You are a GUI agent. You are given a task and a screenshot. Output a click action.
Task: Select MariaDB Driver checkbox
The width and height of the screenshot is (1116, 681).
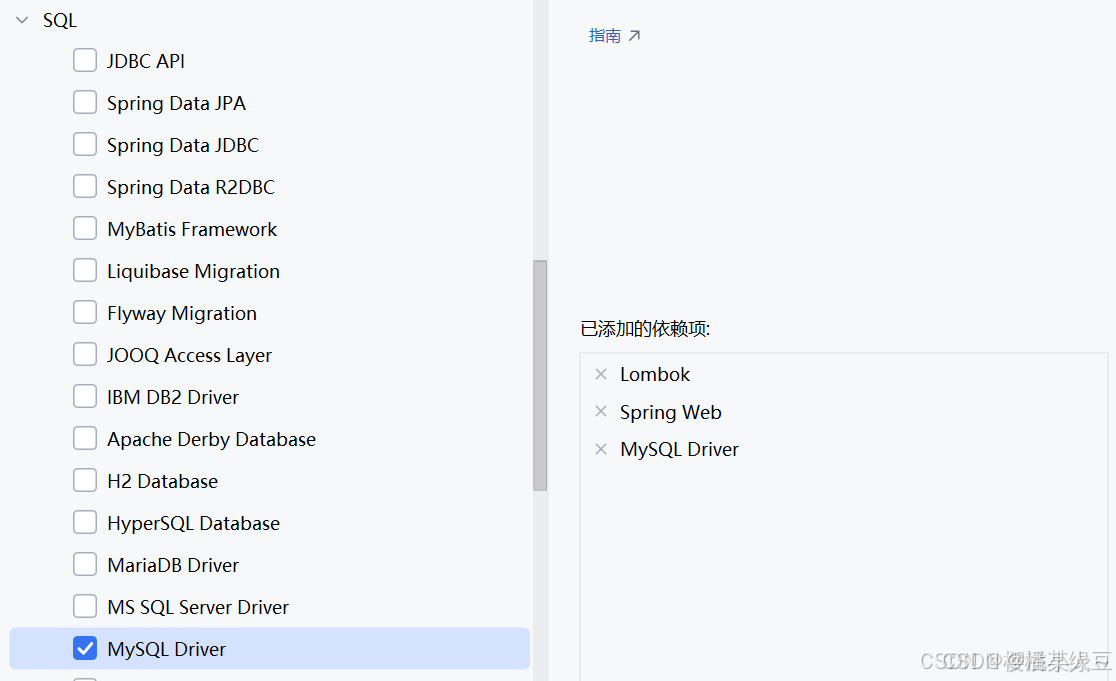[85, 564]
